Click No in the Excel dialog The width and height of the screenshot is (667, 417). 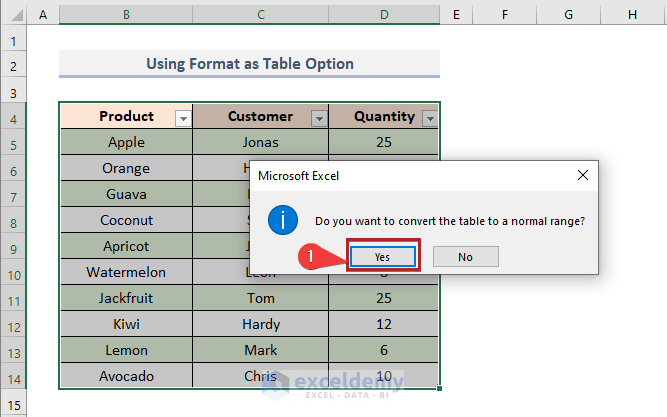[465, 257]
